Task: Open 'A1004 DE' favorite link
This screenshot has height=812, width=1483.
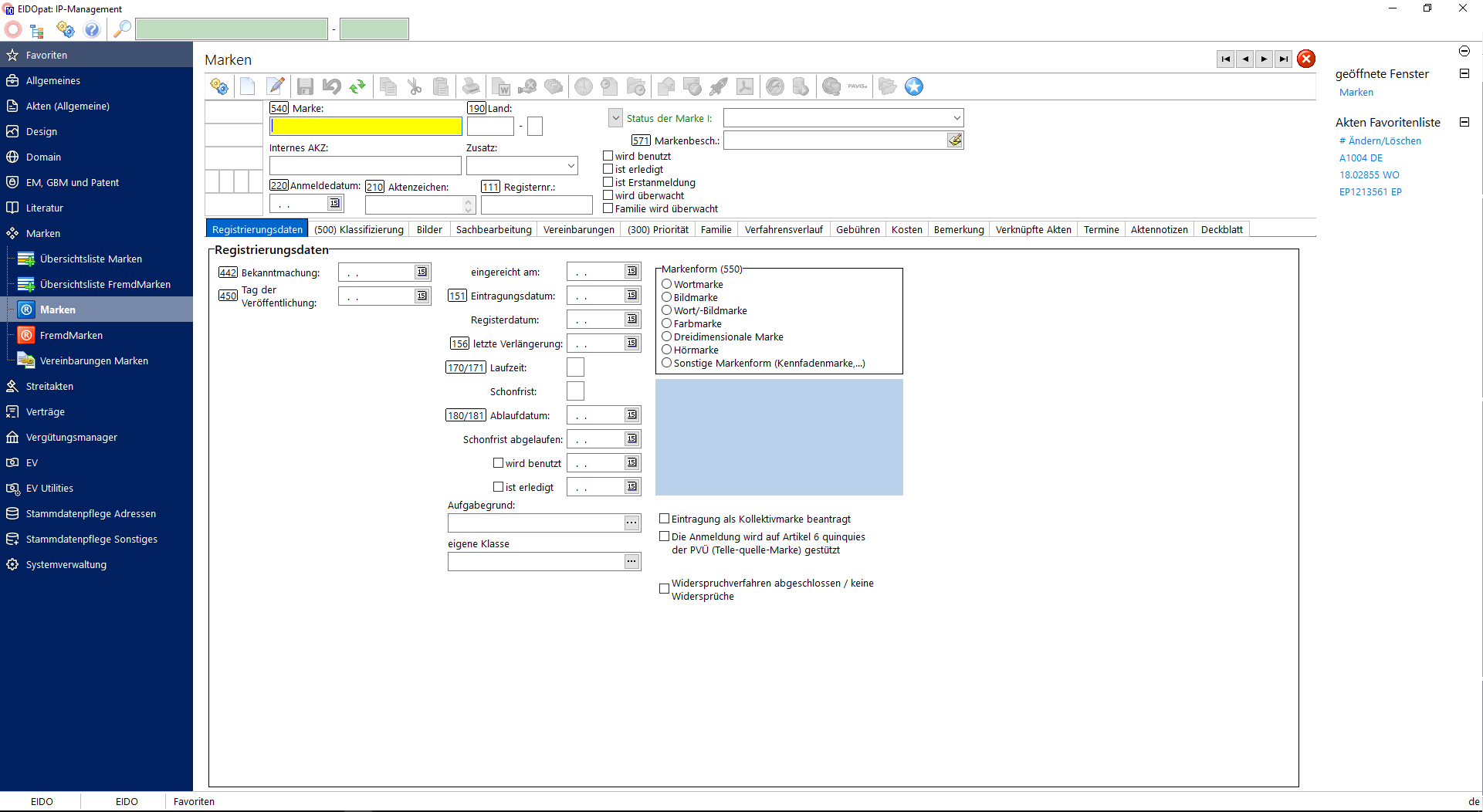Action: click(1361, 157)
